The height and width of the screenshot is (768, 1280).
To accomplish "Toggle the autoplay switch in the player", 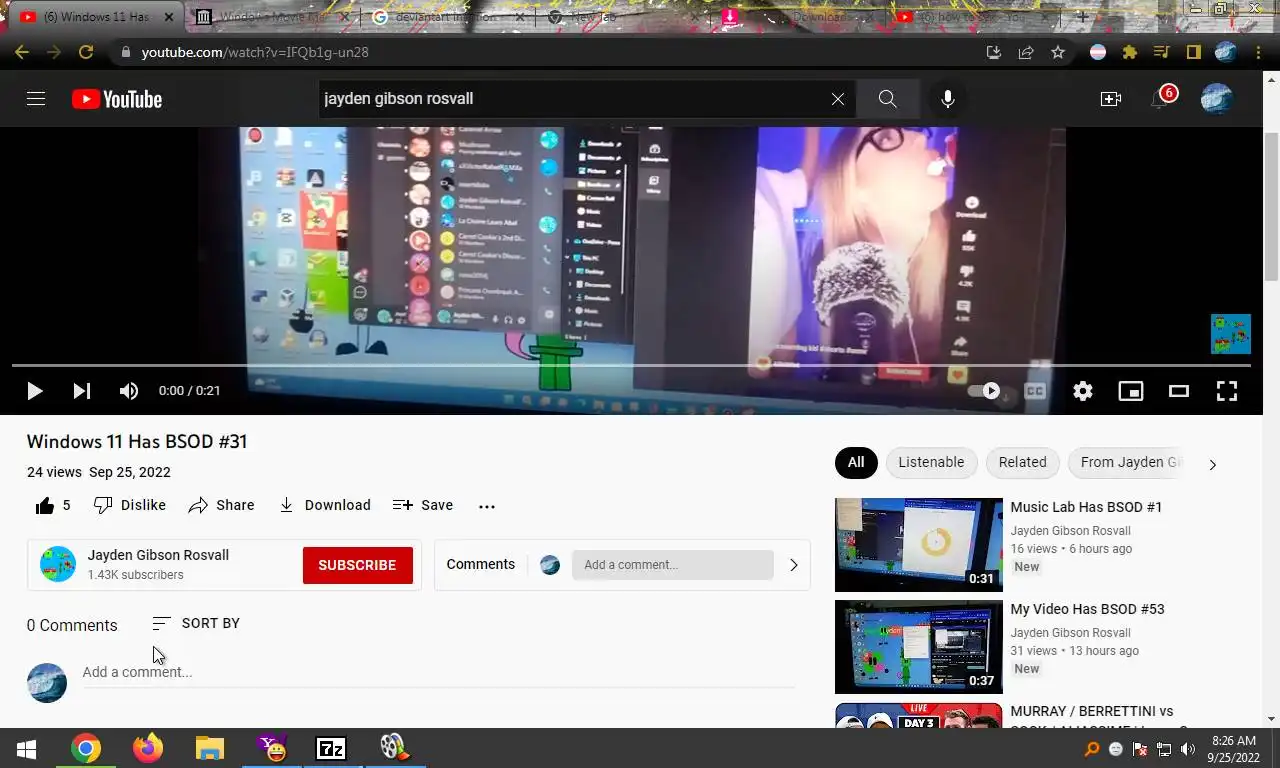I will point(984,391).
